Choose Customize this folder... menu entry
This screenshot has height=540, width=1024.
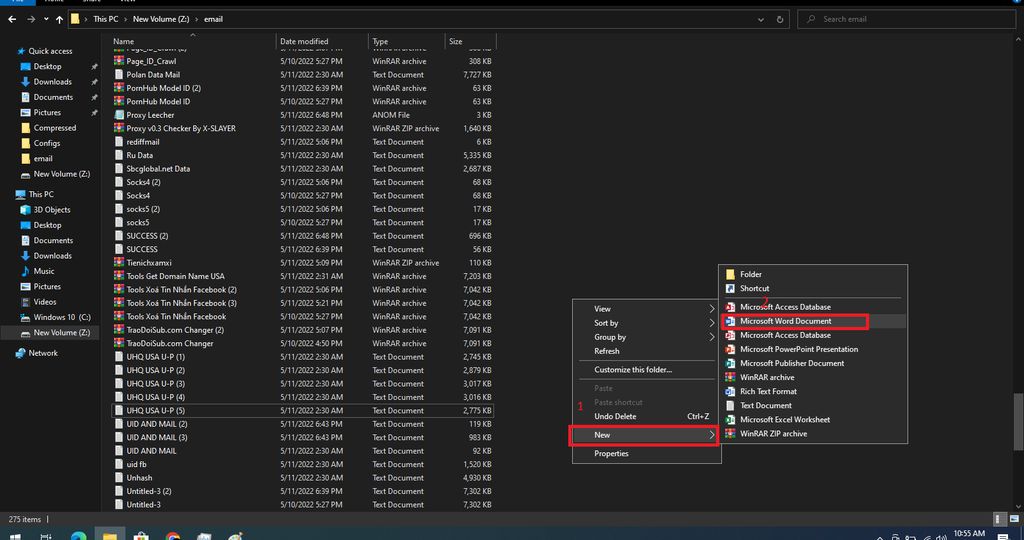(647, 370)
